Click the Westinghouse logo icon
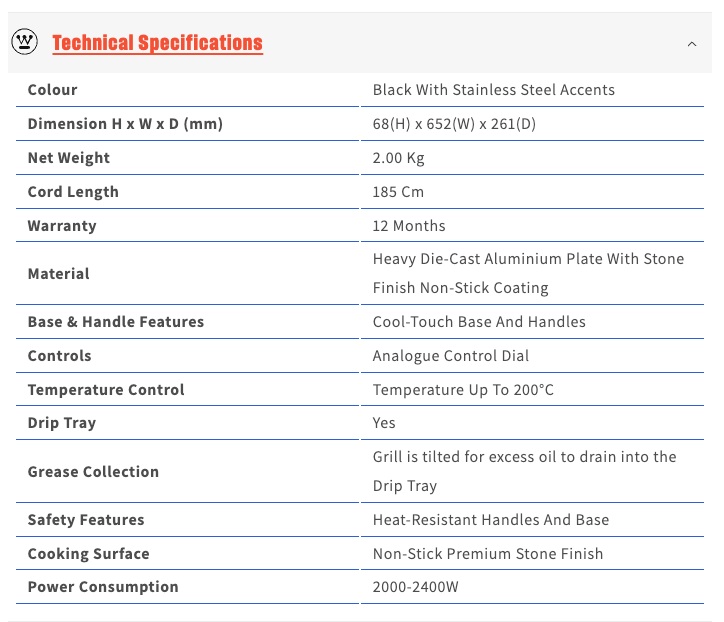 (x=25, y=42)
